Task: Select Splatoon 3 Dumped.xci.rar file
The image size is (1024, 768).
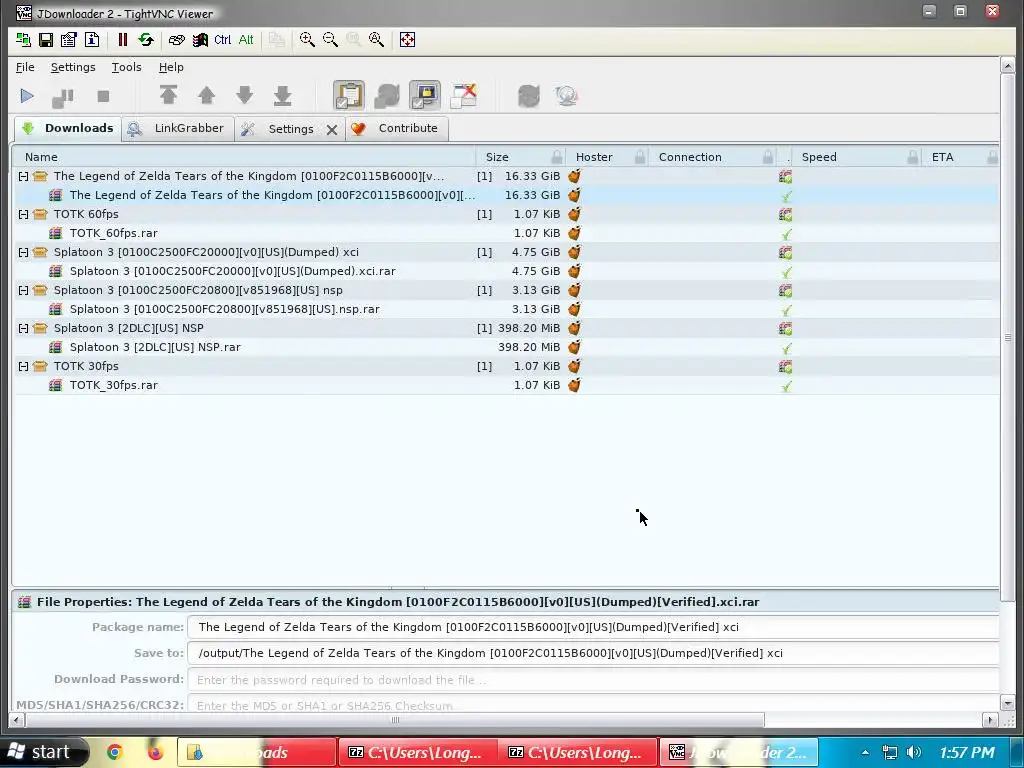Action: [x=506, y=271]
